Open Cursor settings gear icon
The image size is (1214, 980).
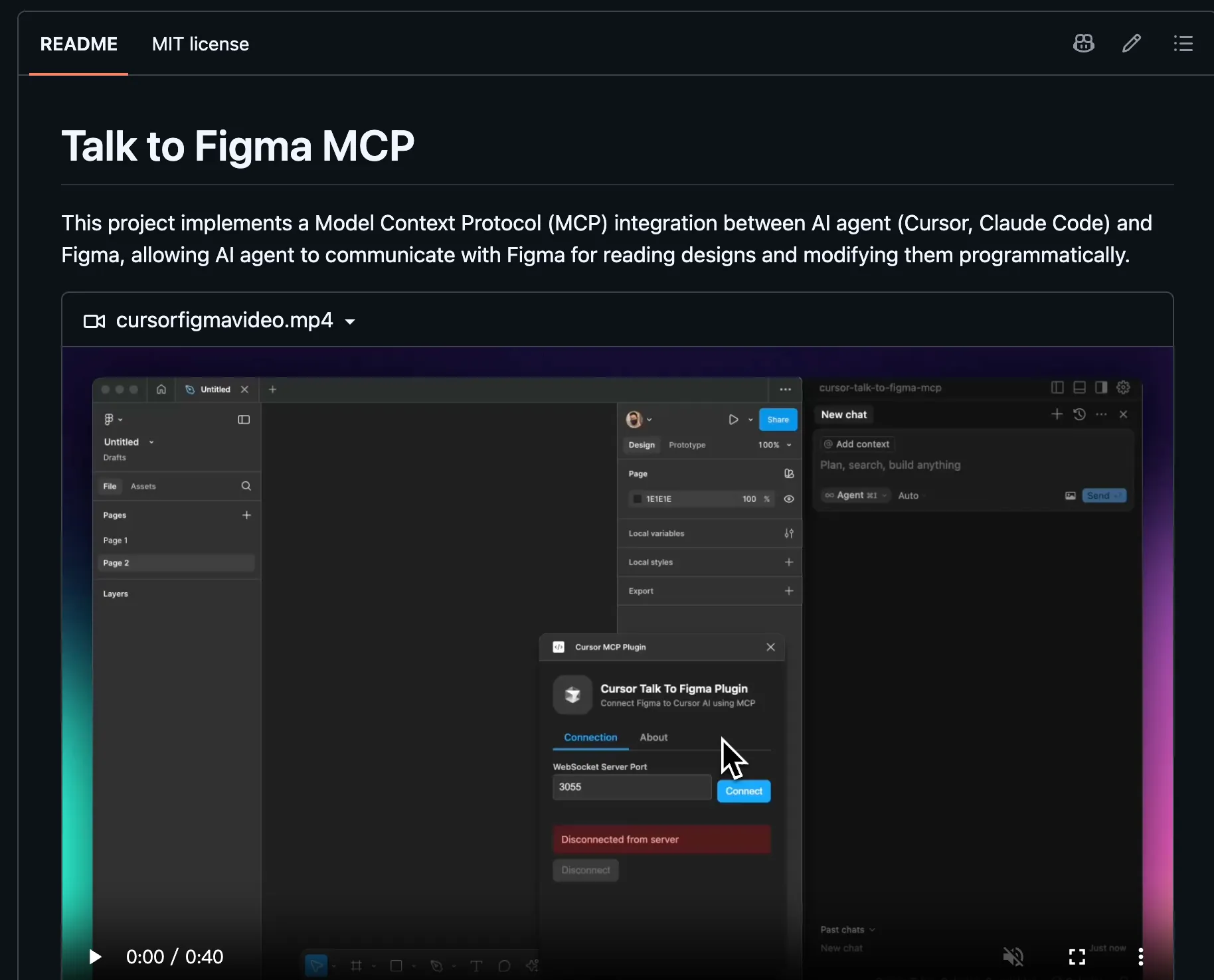pos(1124,388)
